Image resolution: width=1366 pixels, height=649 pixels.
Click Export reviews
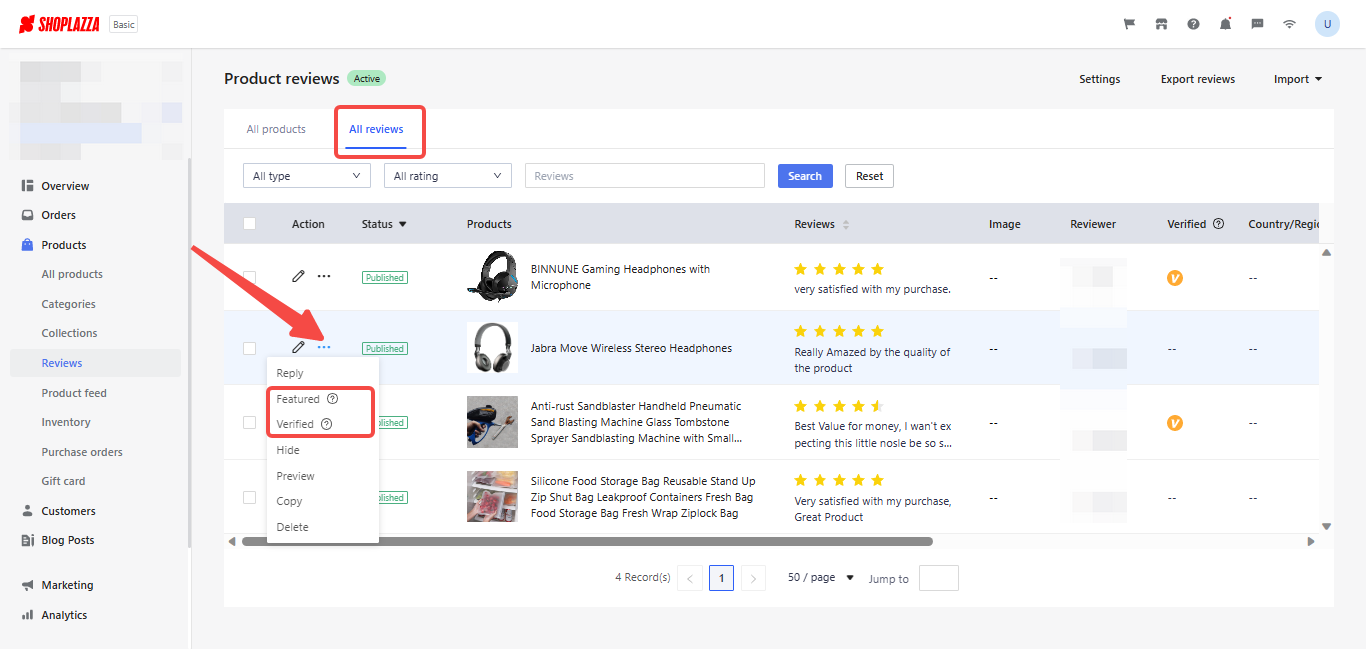[1198, 79]
